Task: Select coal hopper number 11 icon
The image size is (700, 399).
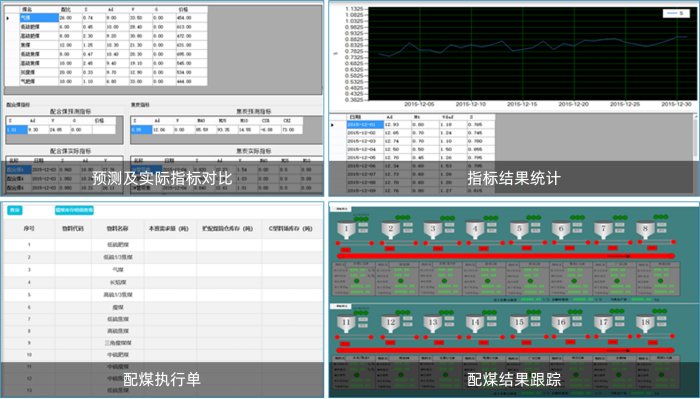Action: pyautogui.click(x=346, y=323)
